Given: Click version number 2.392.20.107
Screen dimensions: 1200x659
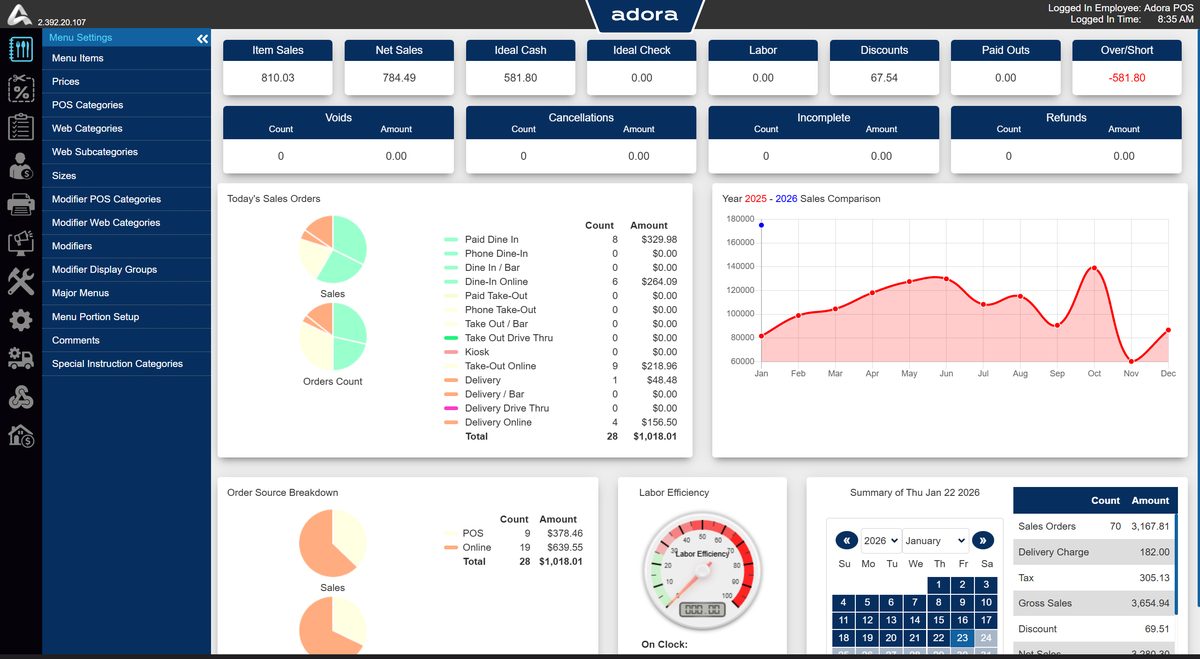Looking at the screenshot, I should pos(61,22).
